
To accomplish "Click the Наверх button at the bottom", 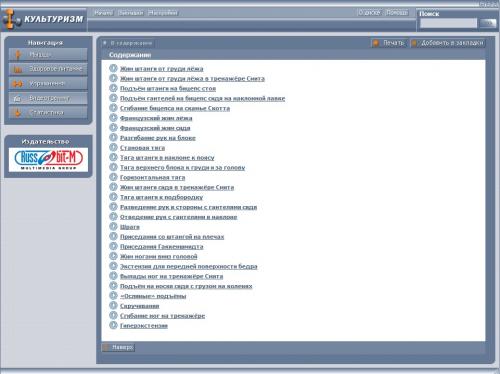I will 118,347.
